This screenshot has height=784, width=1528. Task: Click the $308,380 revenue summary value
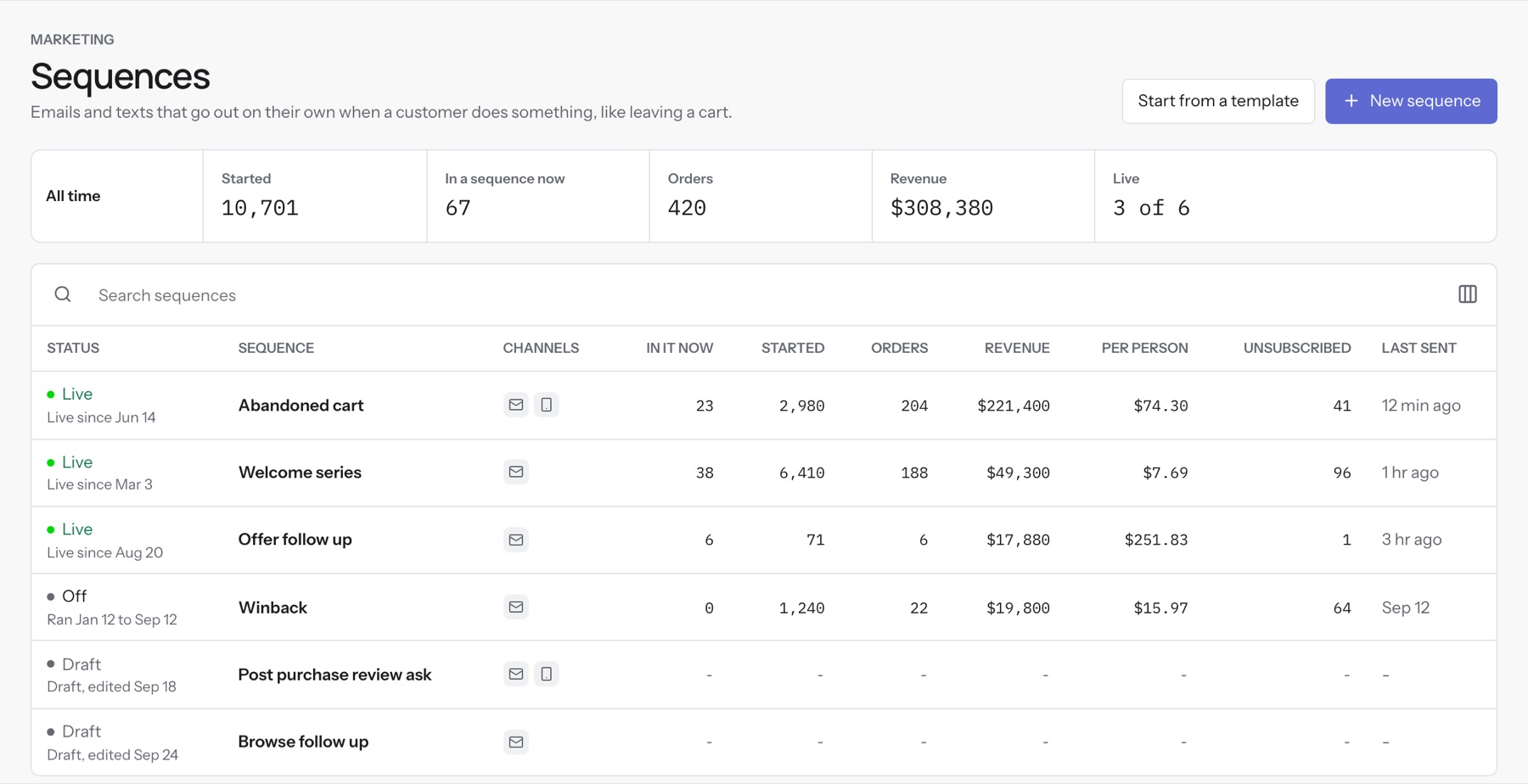pyautogui.click(x=941, y=208)
